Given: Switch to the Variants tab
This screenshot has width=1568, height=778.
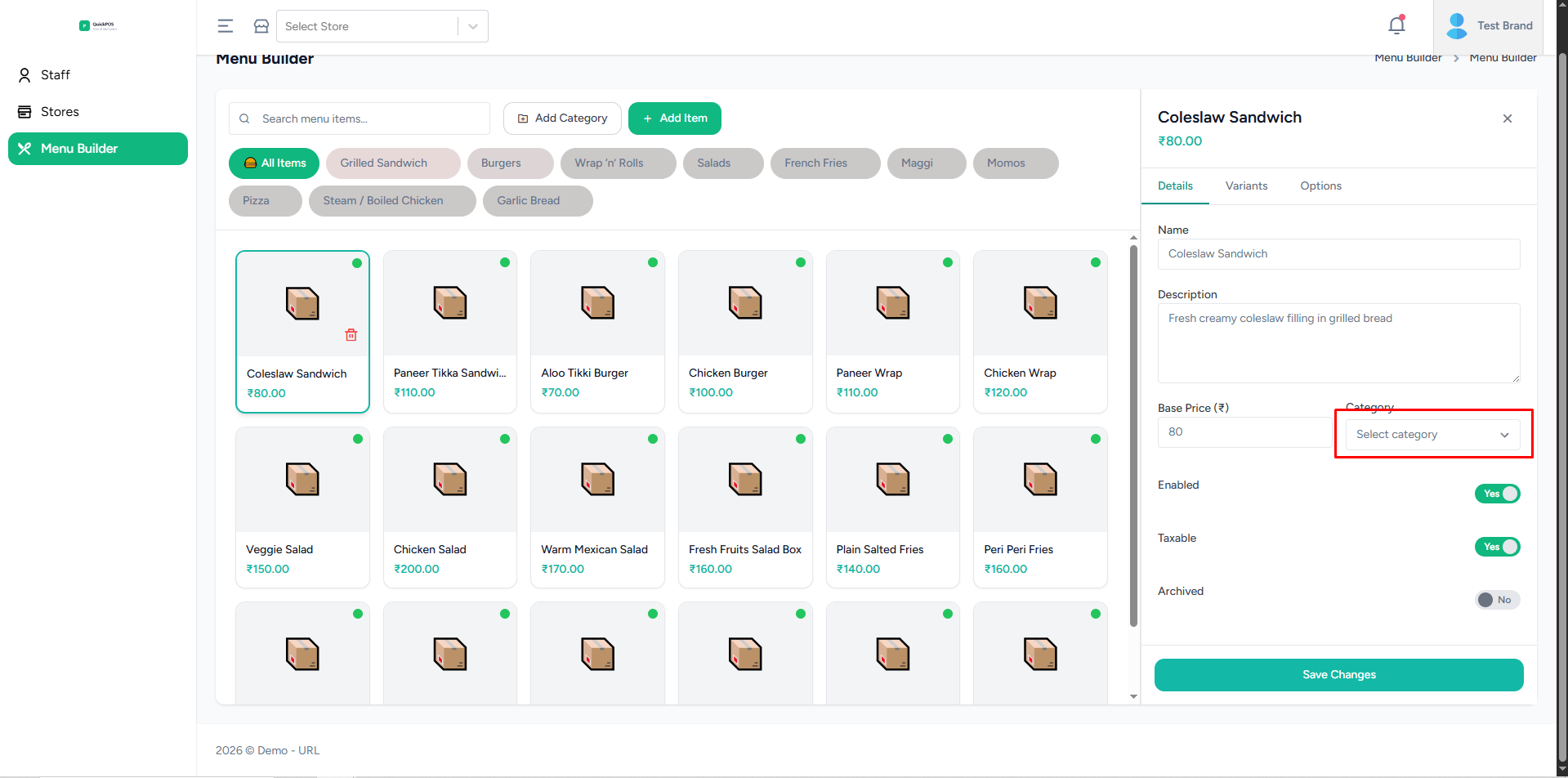Looking at the screenshot, I should (x=1246, y=186).
